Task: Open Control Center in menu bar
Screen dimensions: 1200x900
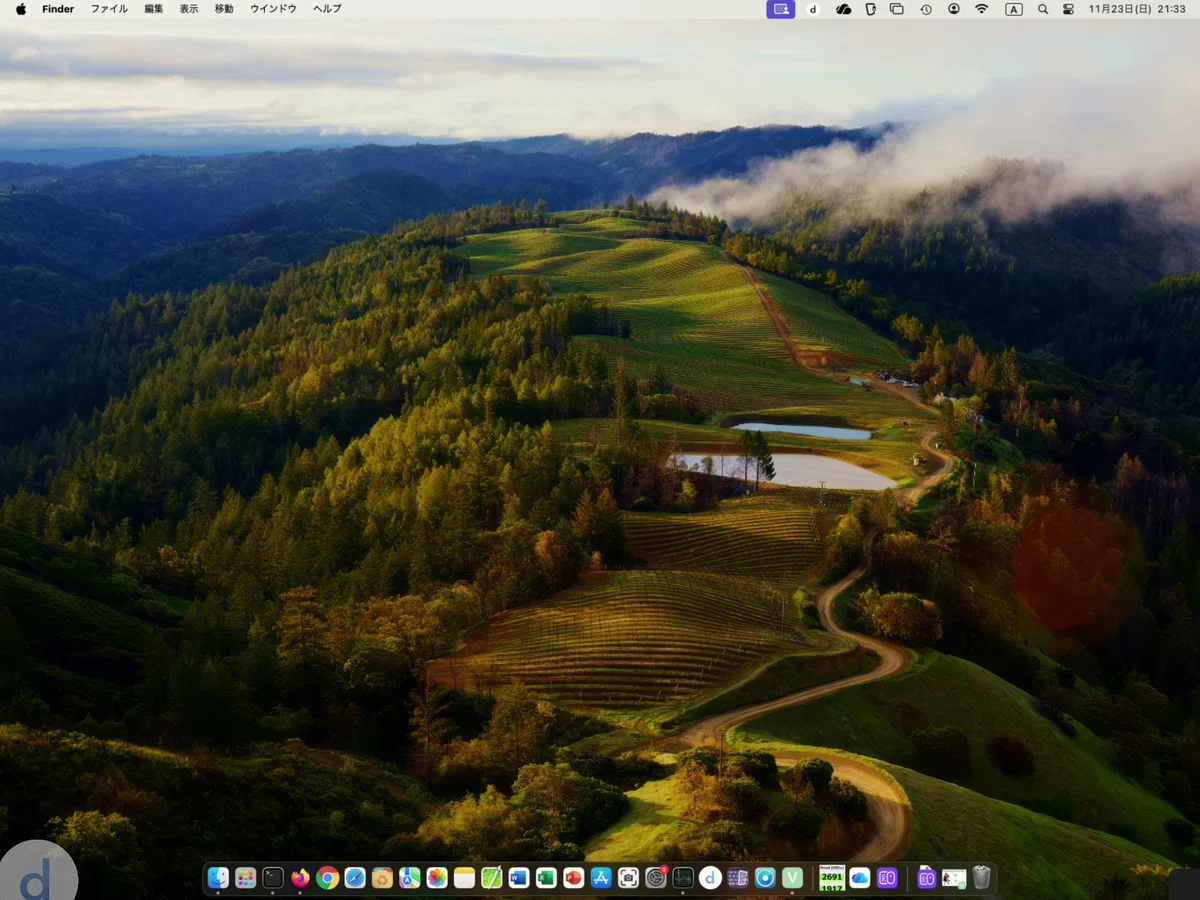Action: point(1068,9)
